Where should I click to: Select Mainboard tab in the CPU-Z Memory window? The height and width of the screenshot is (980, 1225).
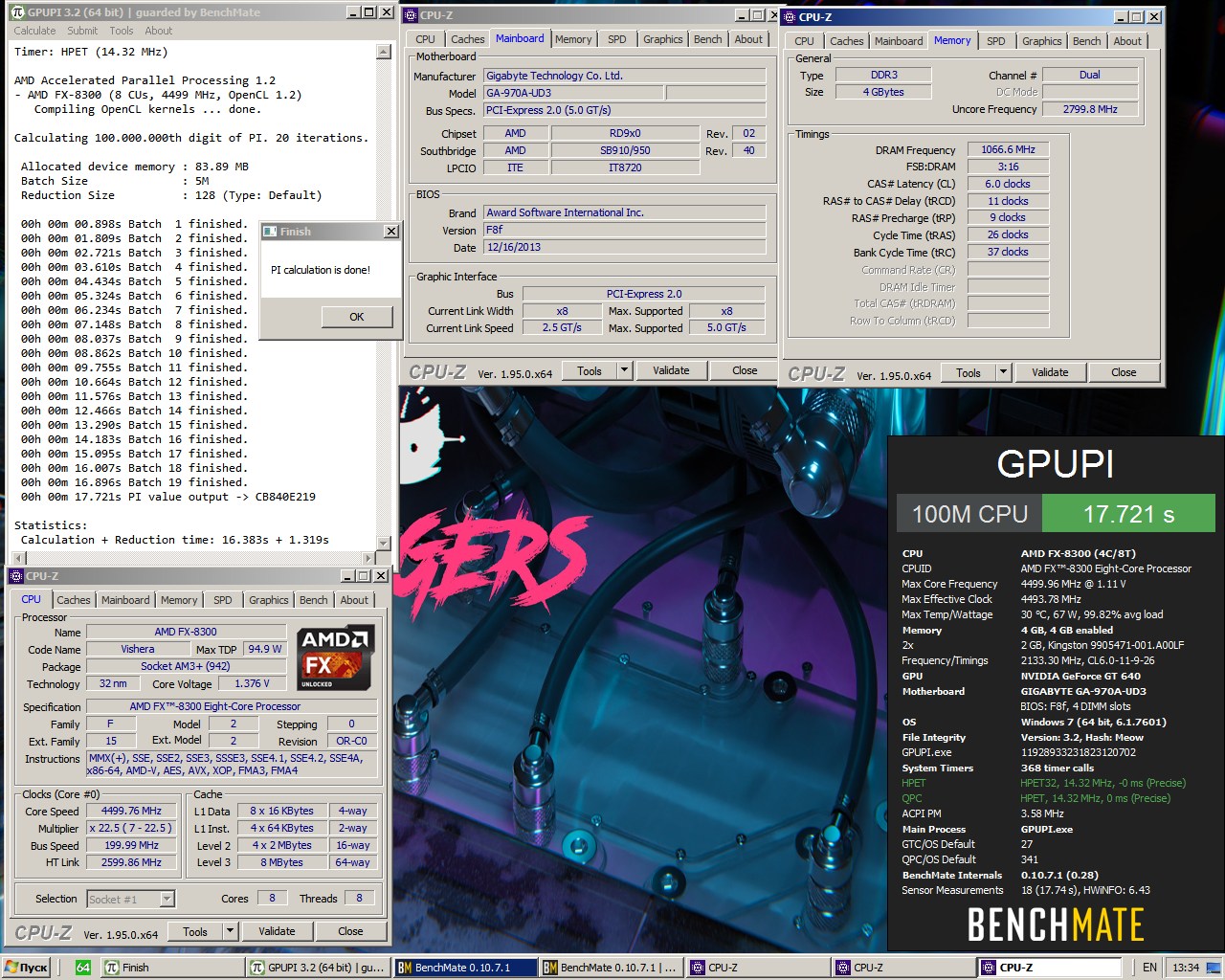point(899,41)
